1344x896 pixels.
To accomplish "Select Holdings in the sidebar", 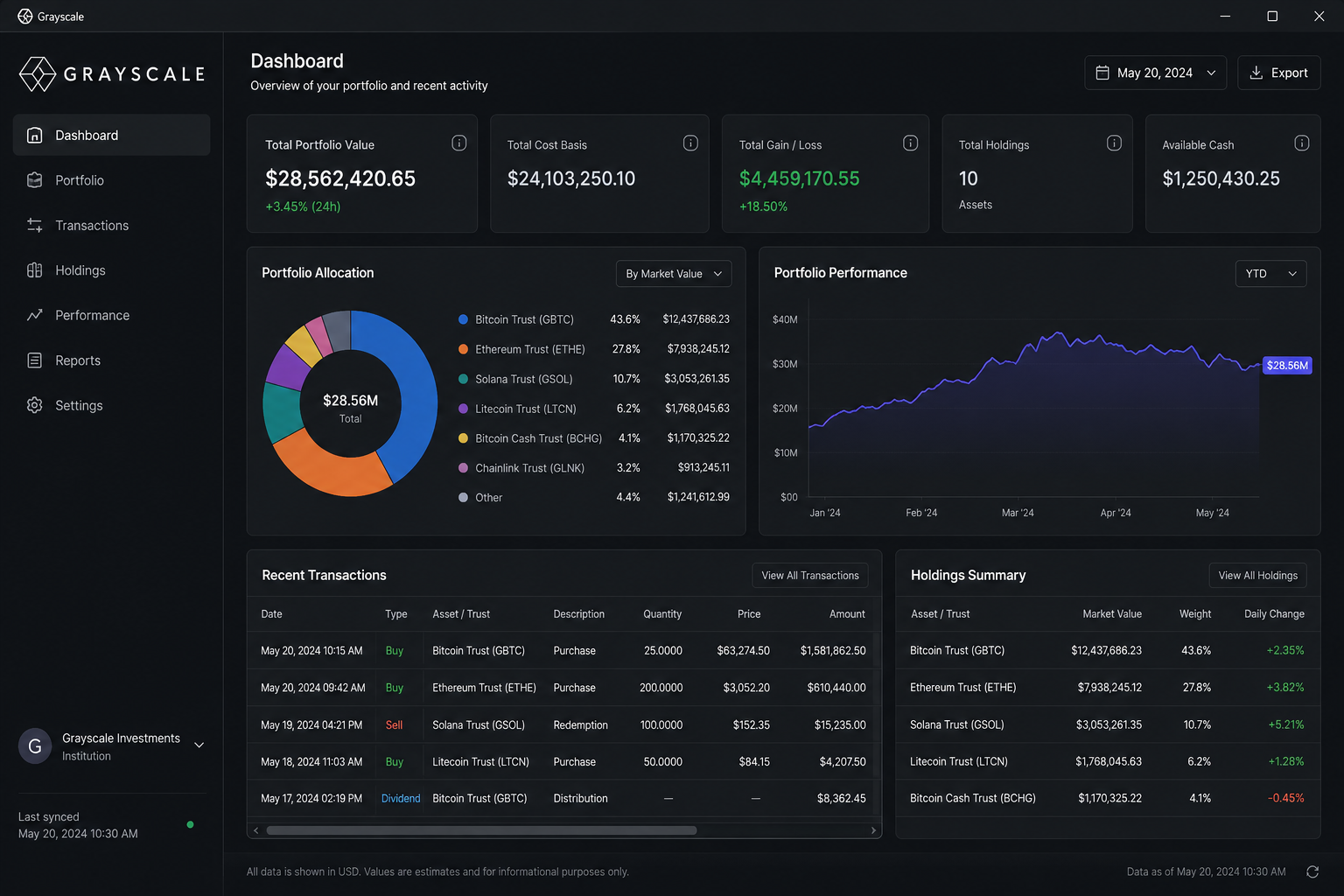I will [x=111, y=270].
